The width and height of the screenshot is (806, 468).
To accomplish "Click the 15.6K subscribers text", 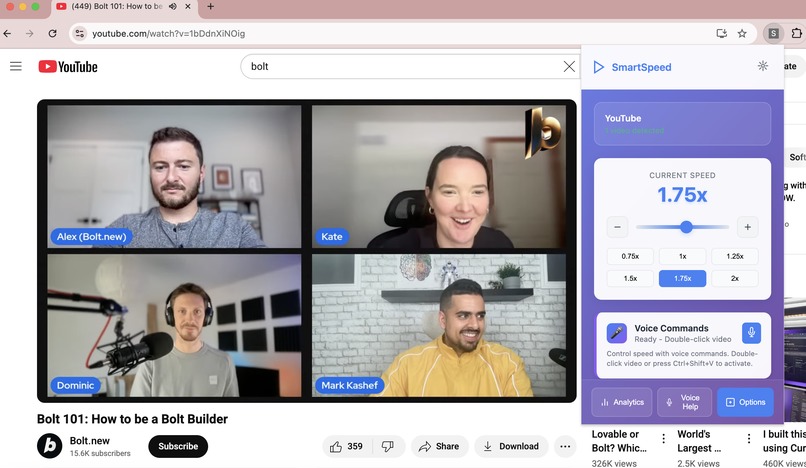I will tap(100, 454).
